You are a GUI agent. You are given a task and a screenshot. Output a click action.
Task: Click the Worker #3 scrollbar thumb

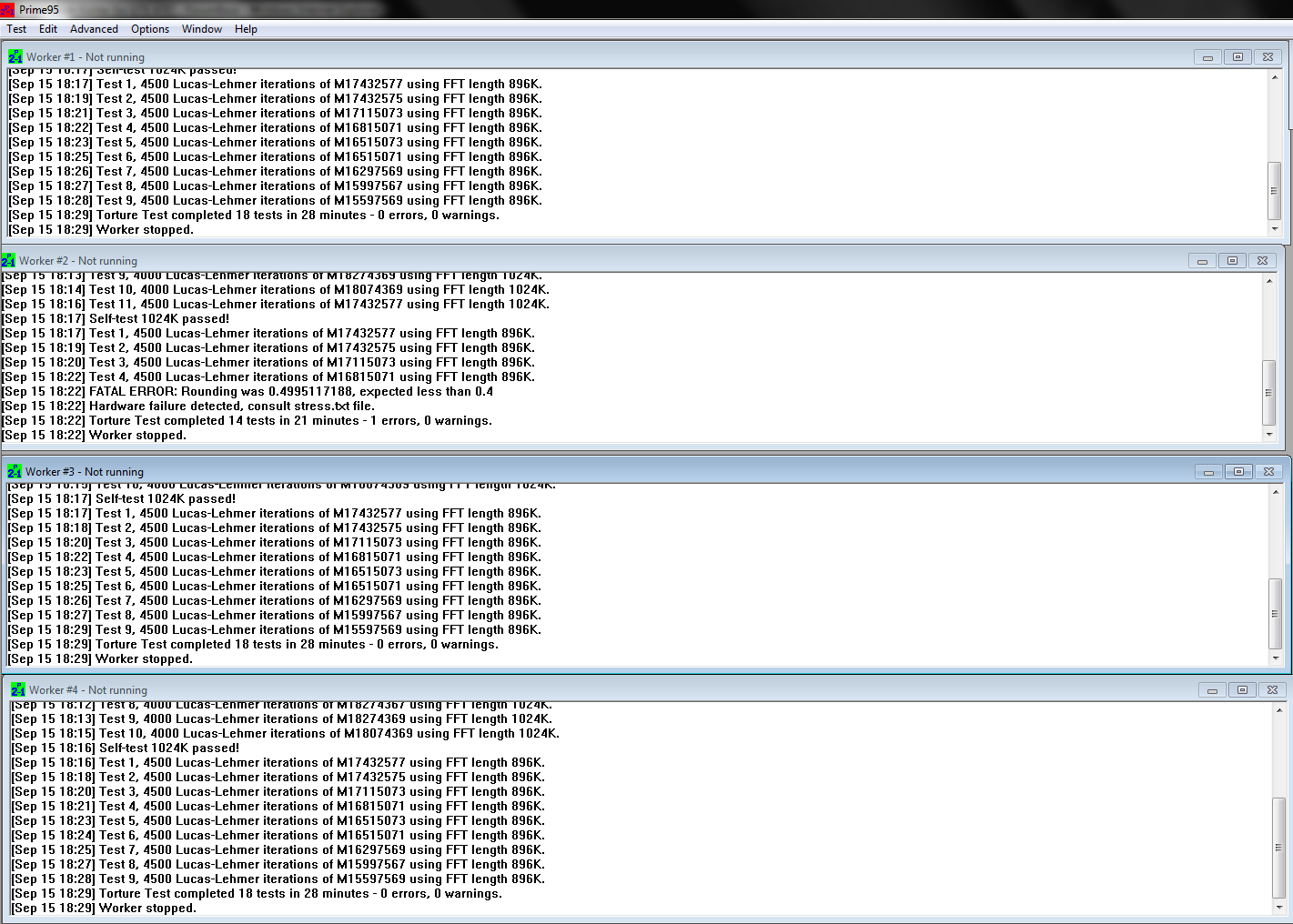click(1276, 614)
